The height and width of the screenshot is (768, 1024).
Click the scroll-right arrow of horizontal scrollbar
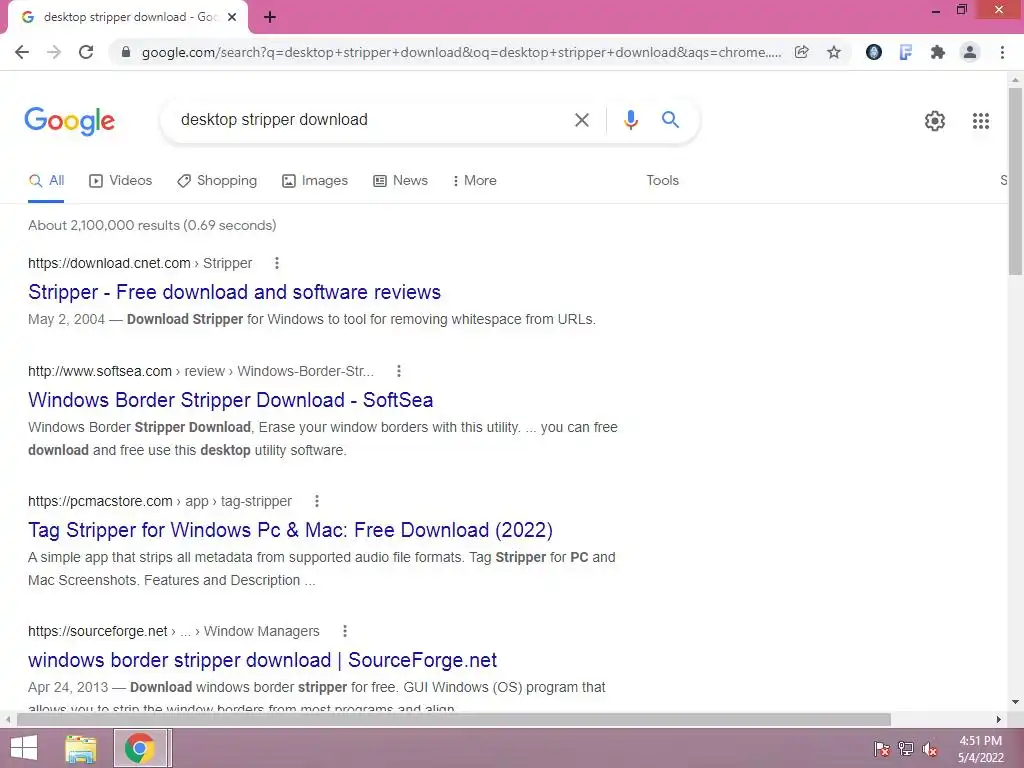[x=999, y=719]
